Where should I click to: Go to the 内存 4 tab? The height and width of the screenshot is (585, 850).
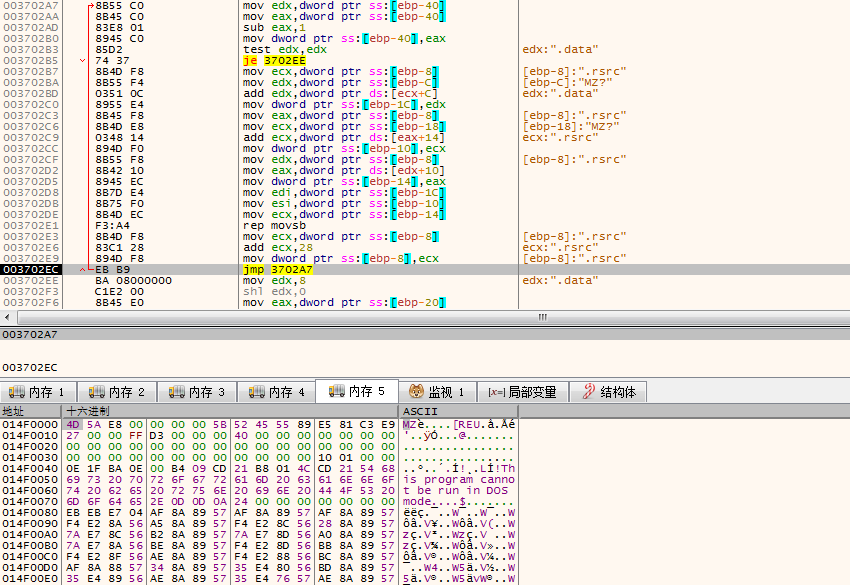[x=276, y=391]
